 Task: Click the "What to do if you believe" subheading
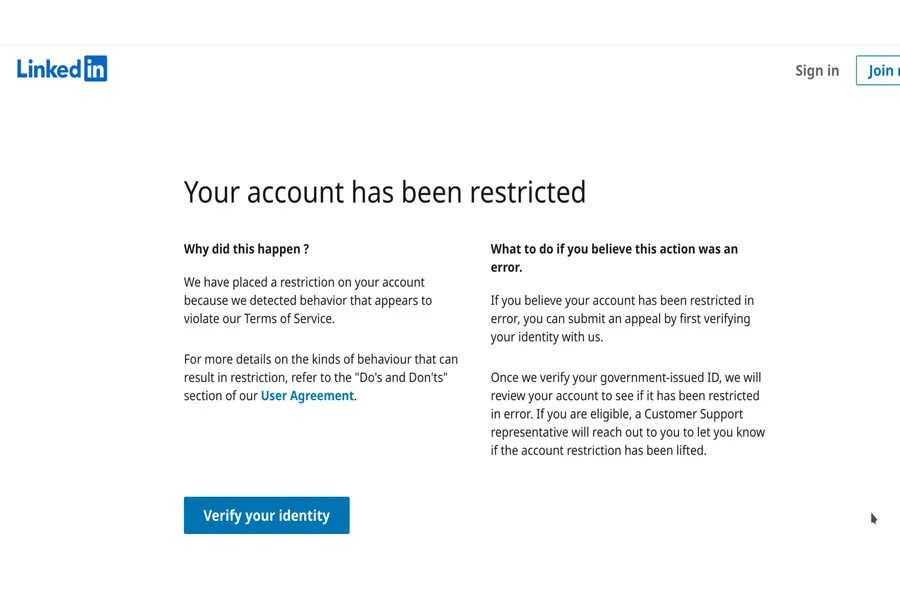pyautogui.click(x=614, y=258)
